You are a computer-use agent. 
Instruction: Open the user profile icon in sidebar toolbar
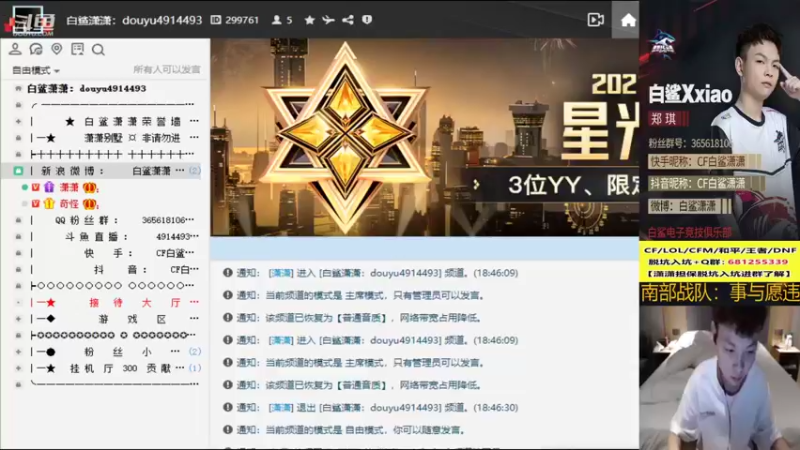click(x=15, y=49)
